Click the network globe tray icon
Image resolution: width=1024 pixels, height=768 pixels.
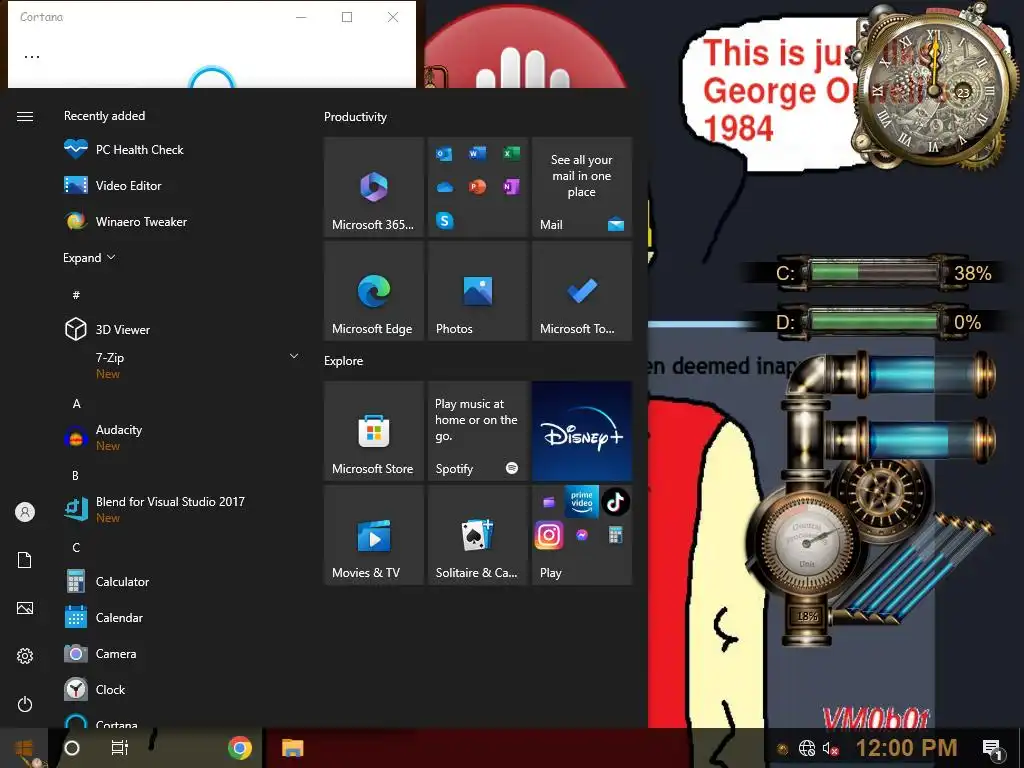tap(807, 748)
